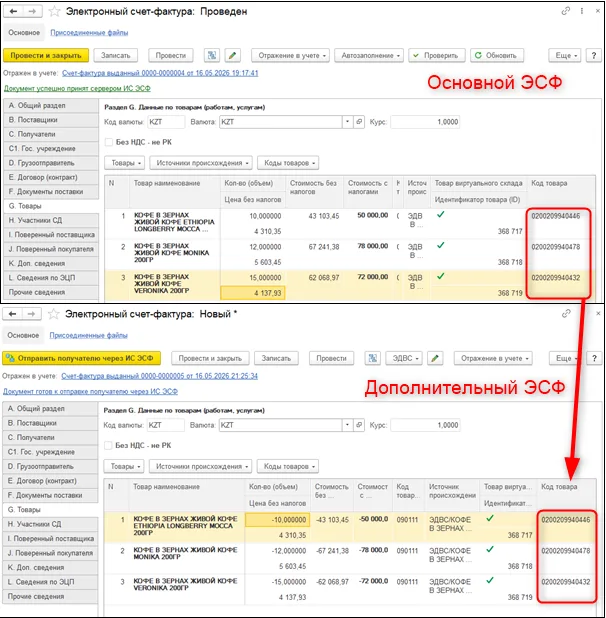Click code 0200209940478 in Проведен table

pos(556,247)
